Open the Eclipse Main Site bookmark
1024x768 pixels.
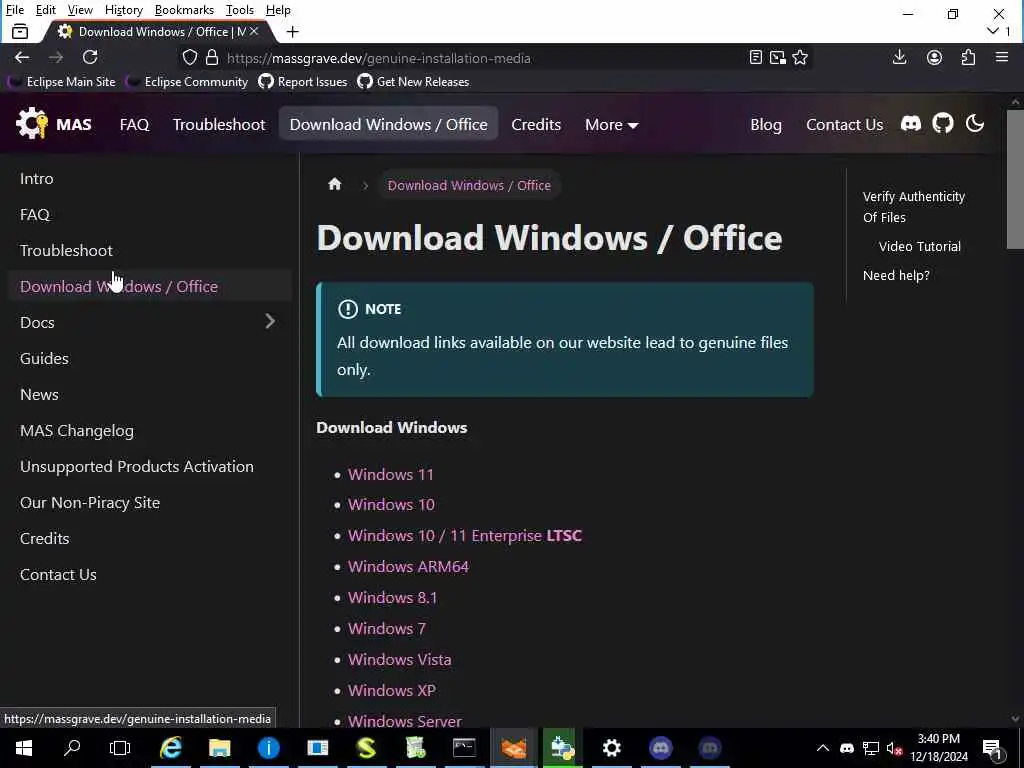click(62, 82)
